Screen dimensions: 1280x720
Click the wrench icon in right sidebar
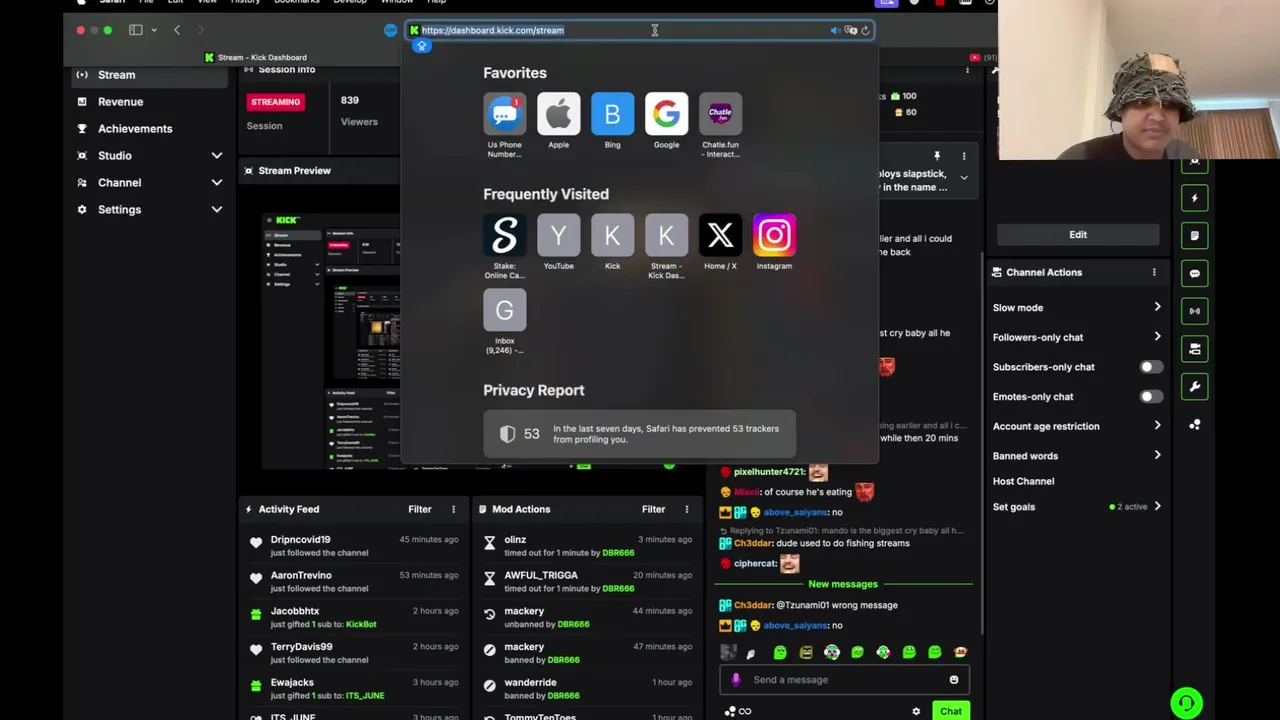click(x=1194, y=387)
